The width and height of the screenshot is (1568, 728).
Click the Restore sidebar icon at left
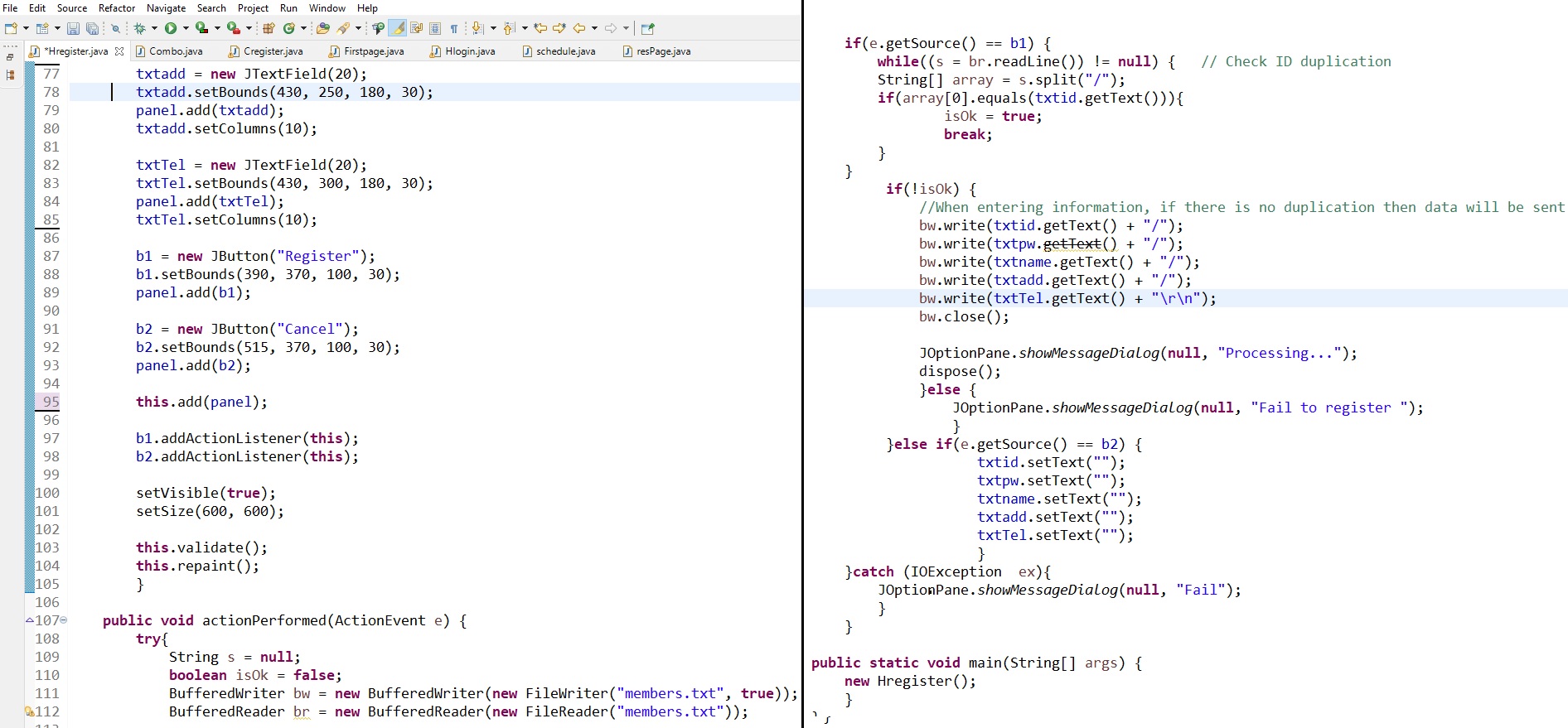(10, 57)
